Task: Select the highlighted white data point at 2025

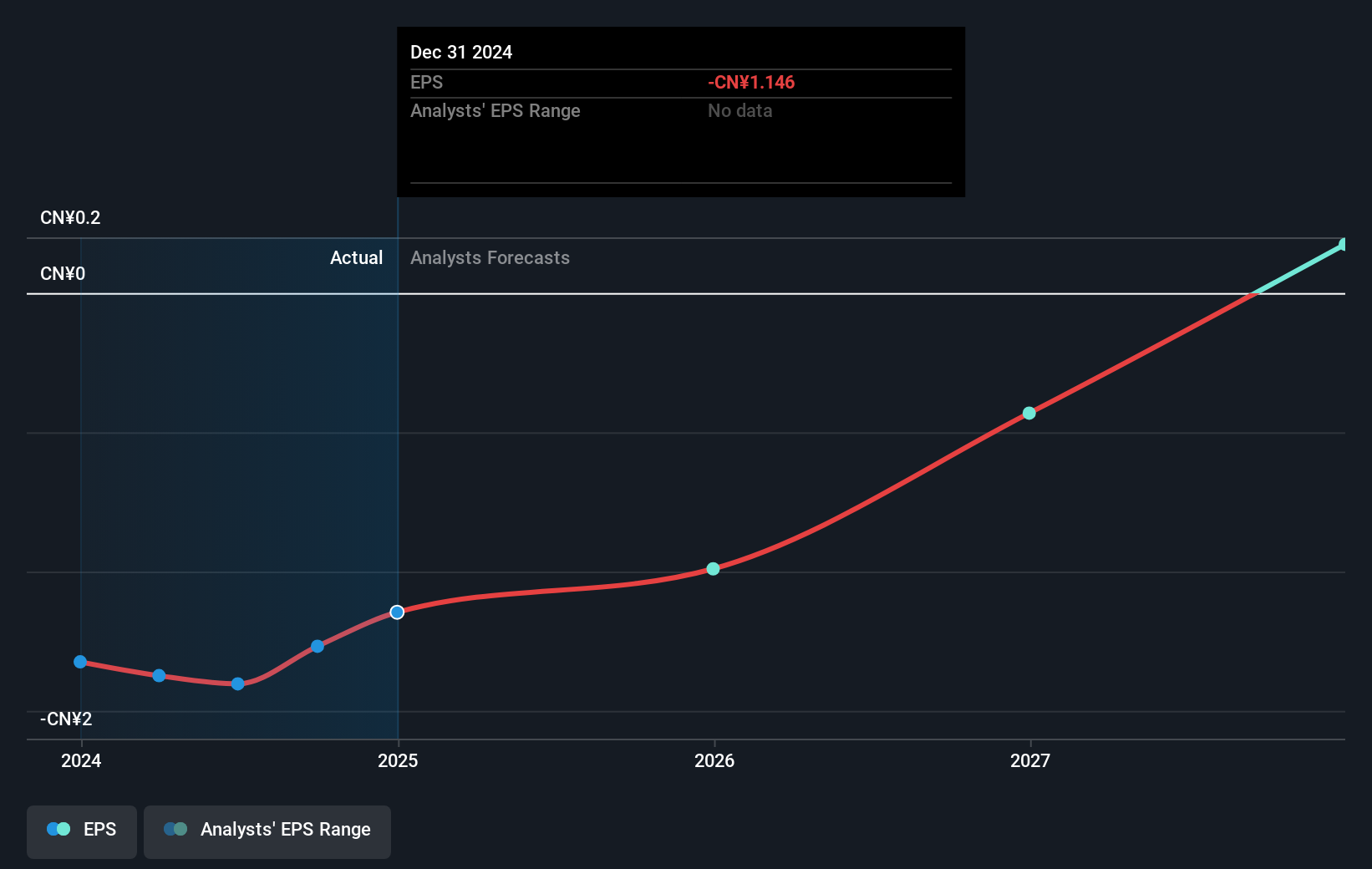Action: pos(397,612)
